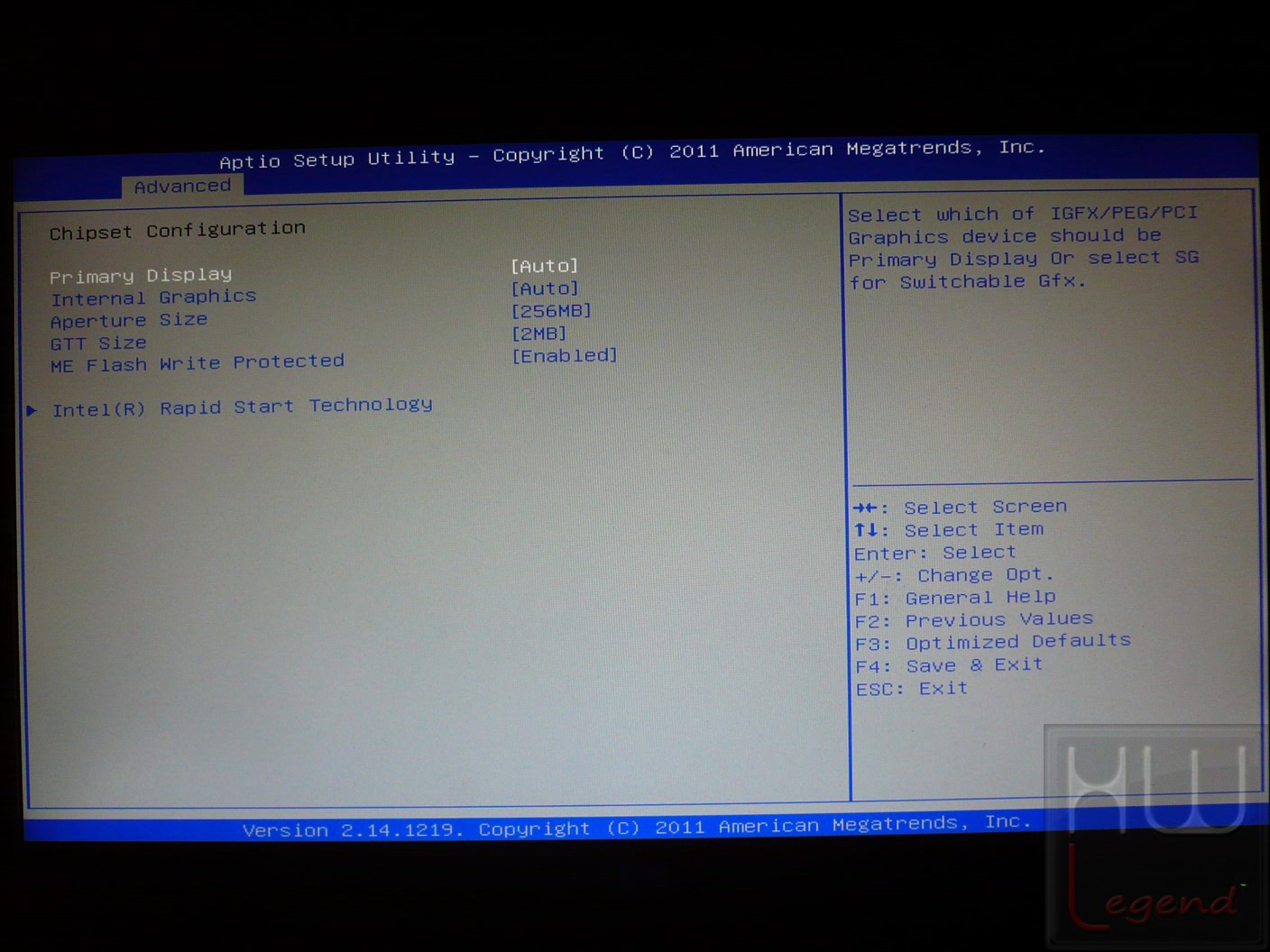Change the Primary Display [Auto] value
Viewport: 1270px width, 952px height.
tap(544, 266)
